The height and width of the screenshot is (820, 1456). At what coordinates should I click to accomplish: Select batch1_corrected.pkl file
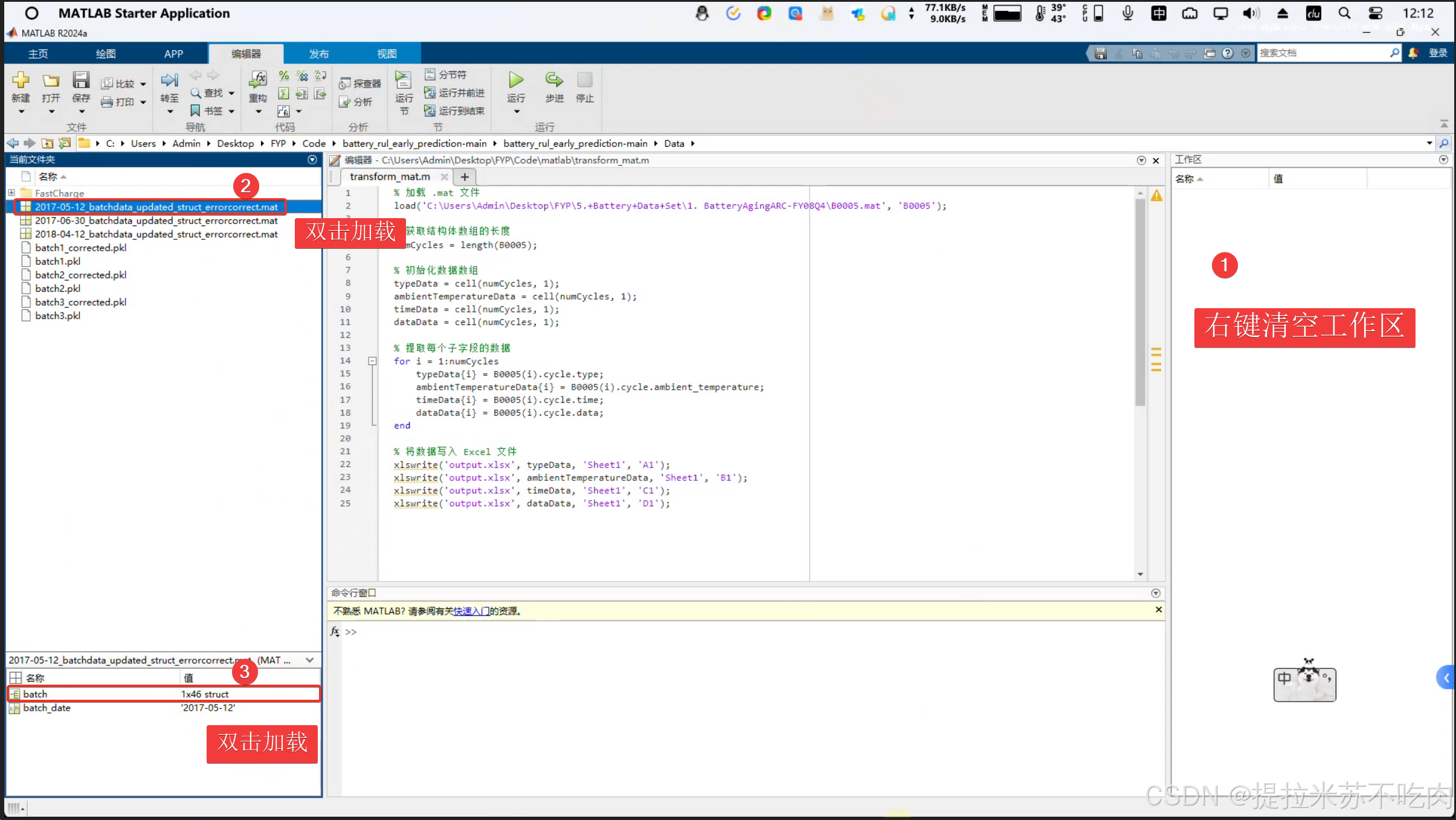coord(81,248)
